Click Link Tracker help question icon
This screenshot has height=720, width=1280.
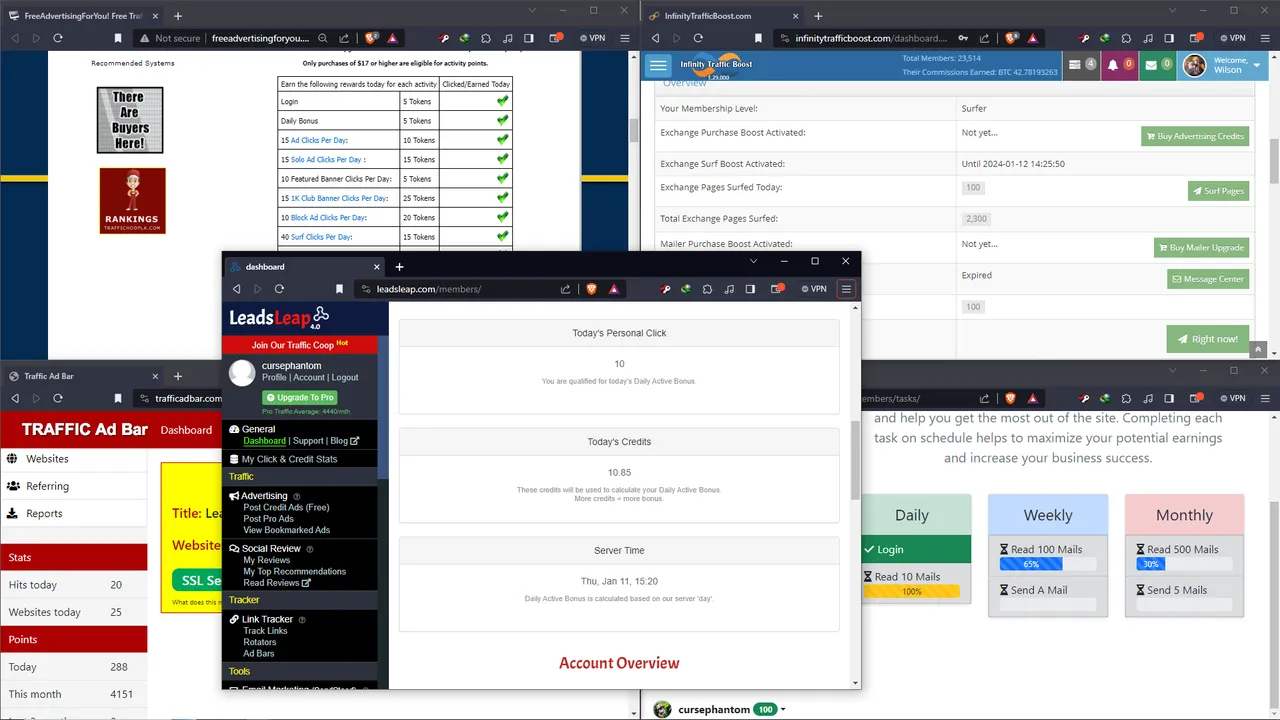pyautogui.click(x=302, y=620)
